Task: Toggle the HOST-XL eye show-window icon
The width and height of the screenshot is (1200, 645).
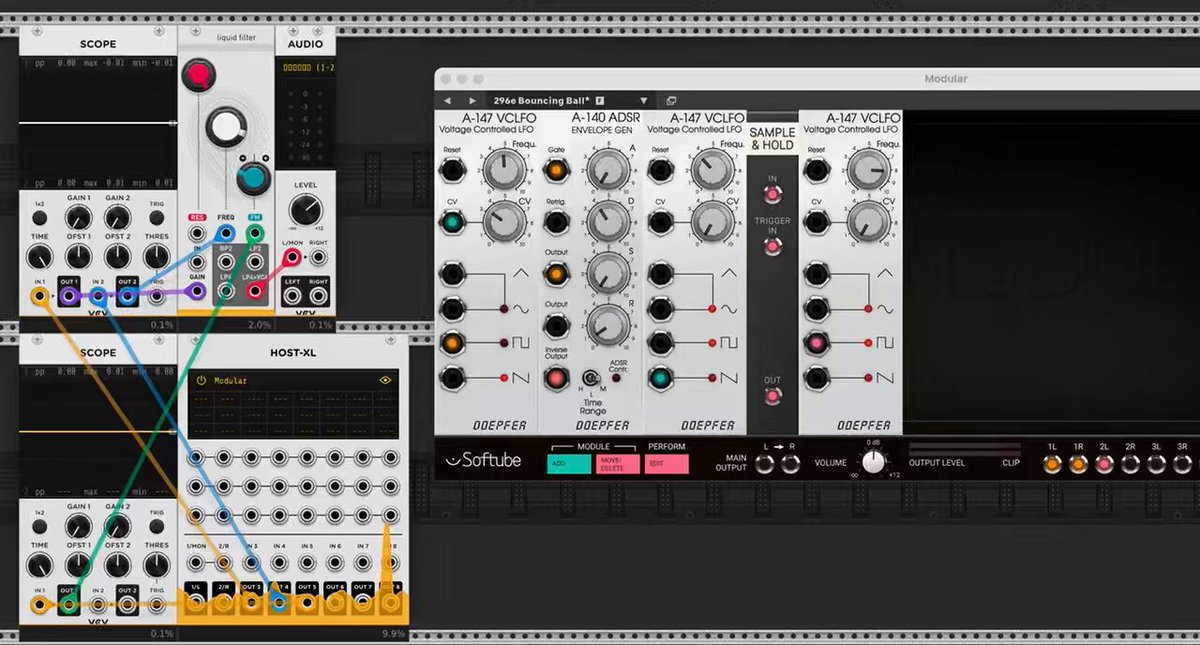Action: pos(386,381)
